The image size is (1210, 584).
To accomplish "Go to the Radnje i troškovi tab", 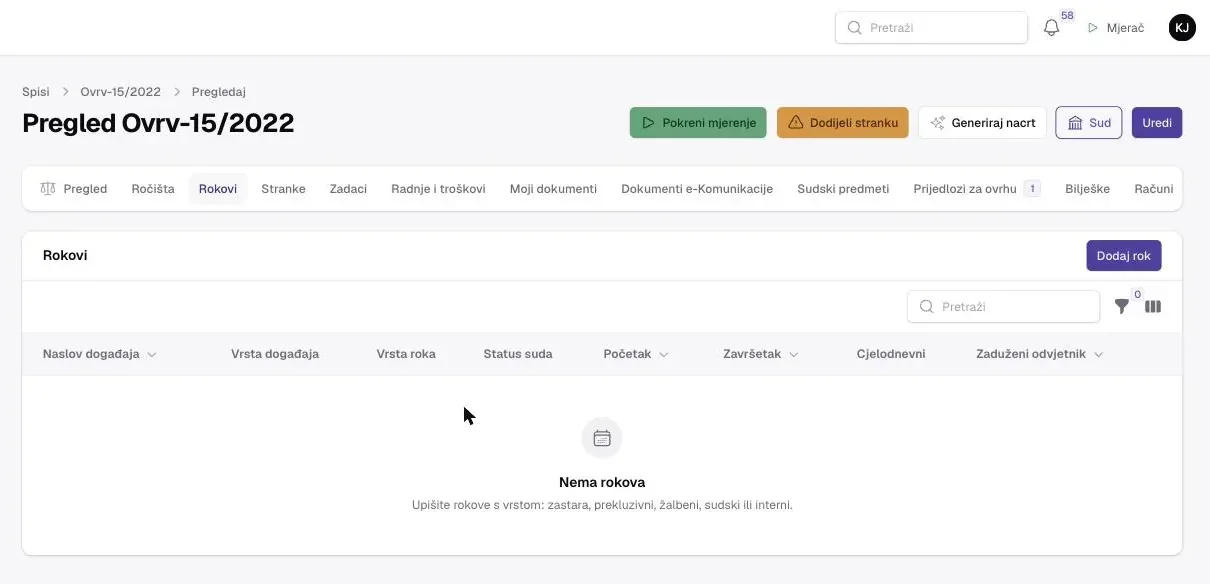I will click(438, 189).
